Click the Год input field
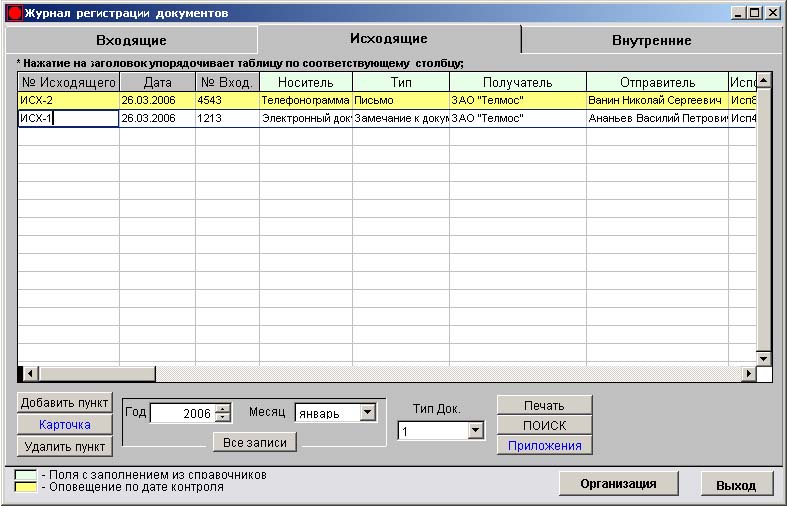Screen dimensions: 788x506 tap(182, 413)
